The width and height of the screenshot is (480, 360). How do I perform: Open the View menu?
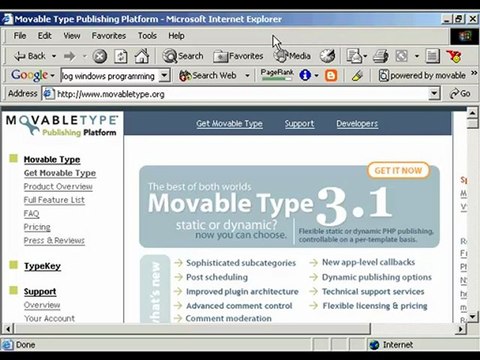(72, 36)
